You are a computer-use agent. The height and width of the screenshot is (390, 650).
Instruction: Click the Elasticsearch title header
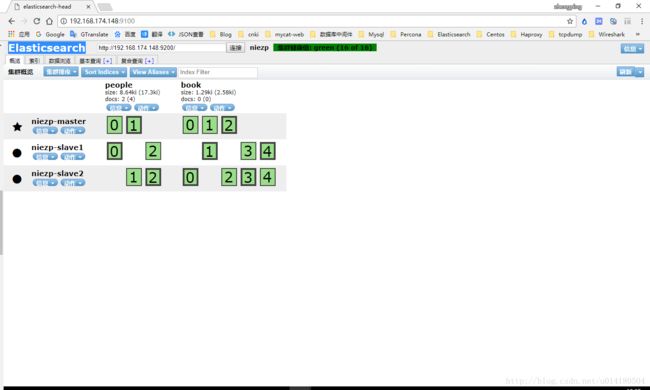coord(47,48)
